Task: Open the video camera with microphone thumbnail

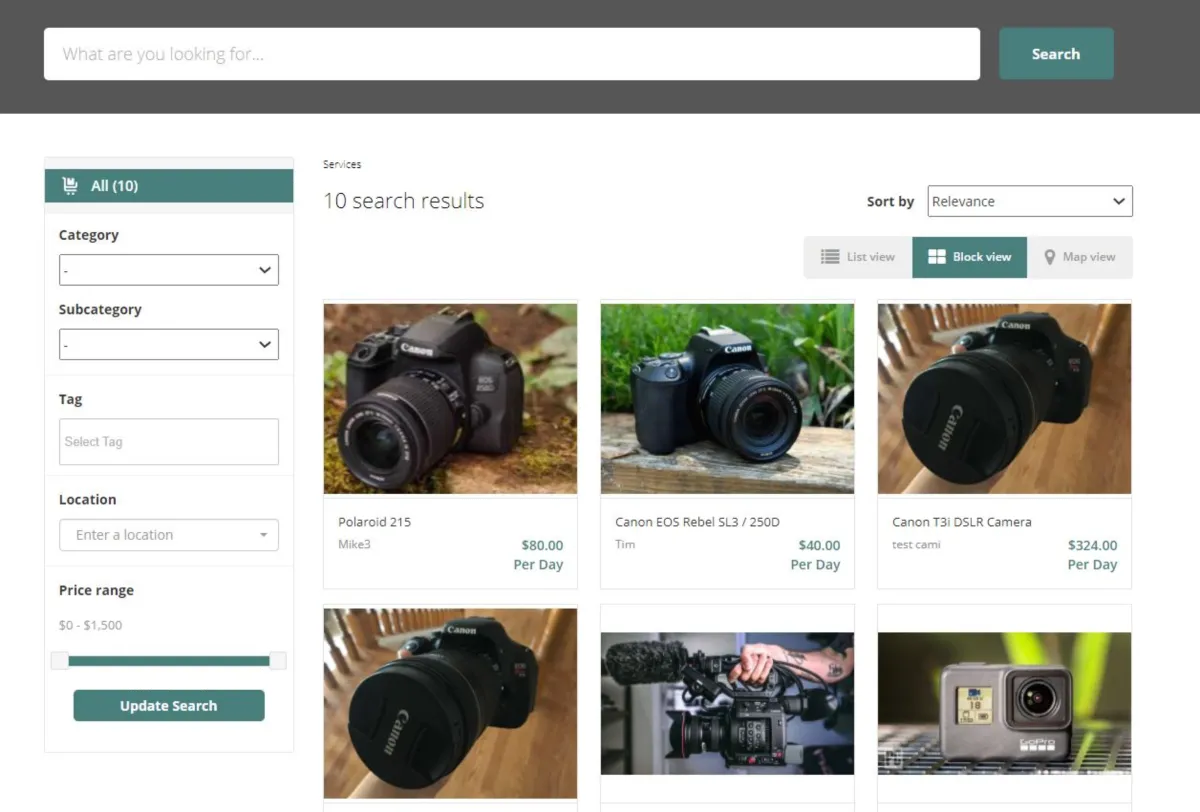Action: (728, 703)
